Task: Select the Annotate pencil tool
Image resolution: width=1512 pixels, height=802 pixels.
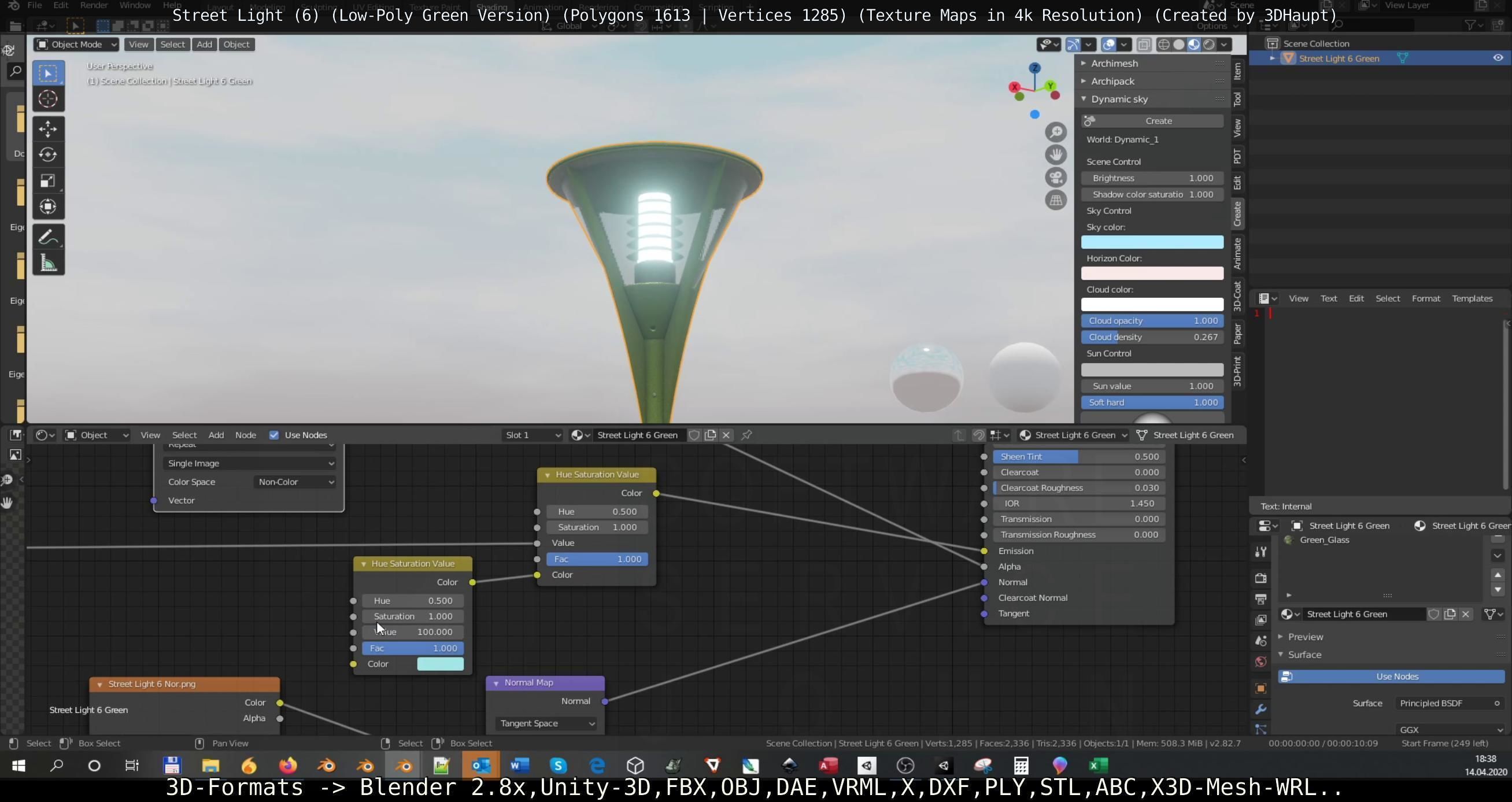Action: pos(48,238)
